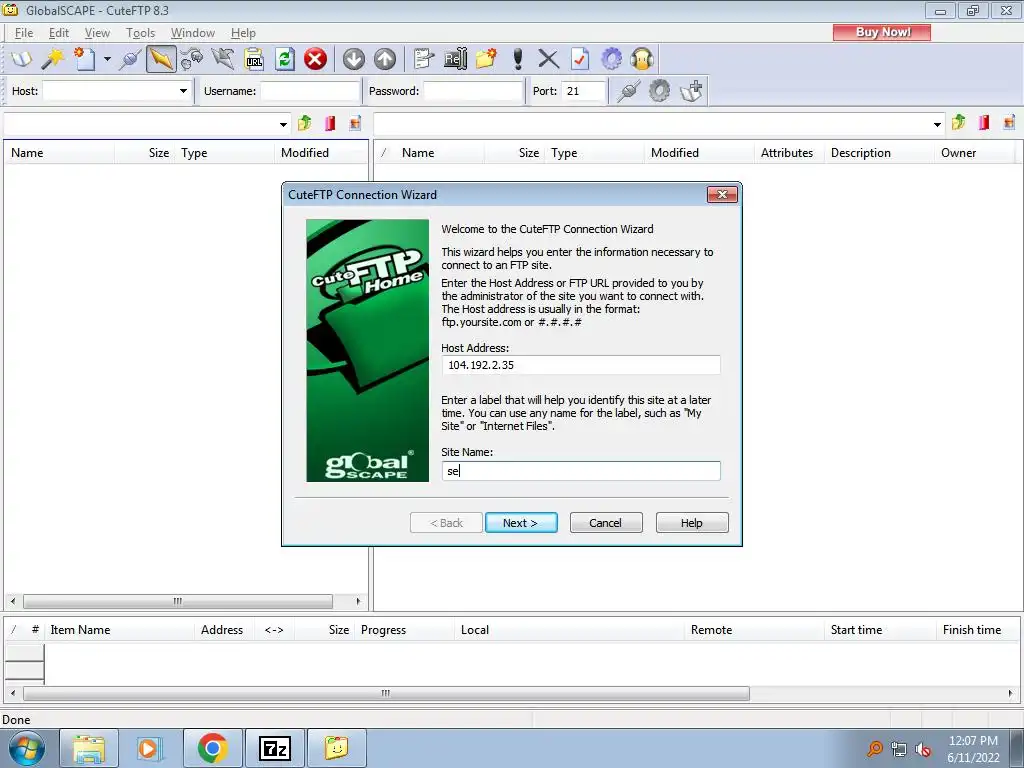Open Global Options gear icon
The image size is (1024, 768).
611,59
